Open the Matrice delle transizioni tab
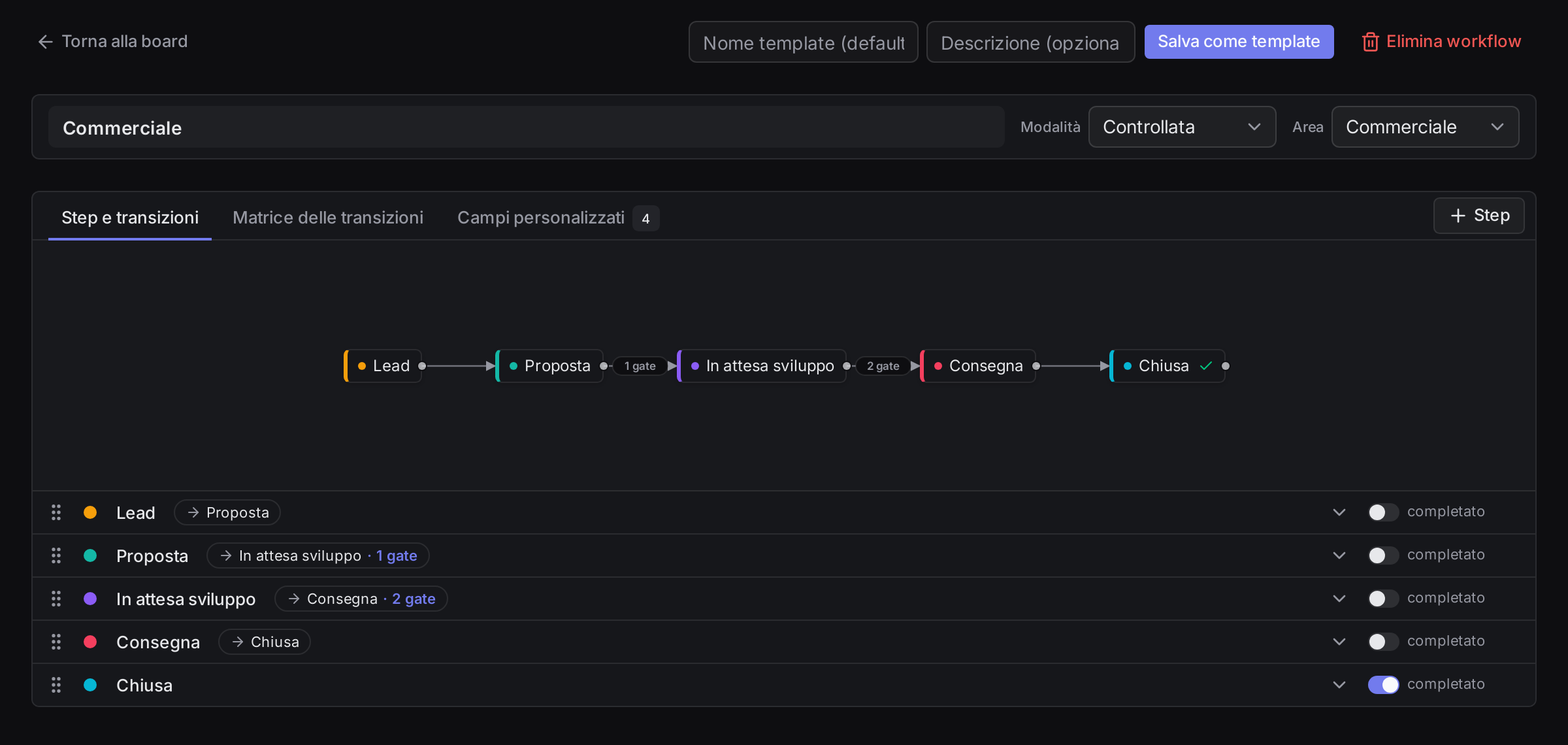This screenshot has height=745, width=1568. tap(328, 218)
